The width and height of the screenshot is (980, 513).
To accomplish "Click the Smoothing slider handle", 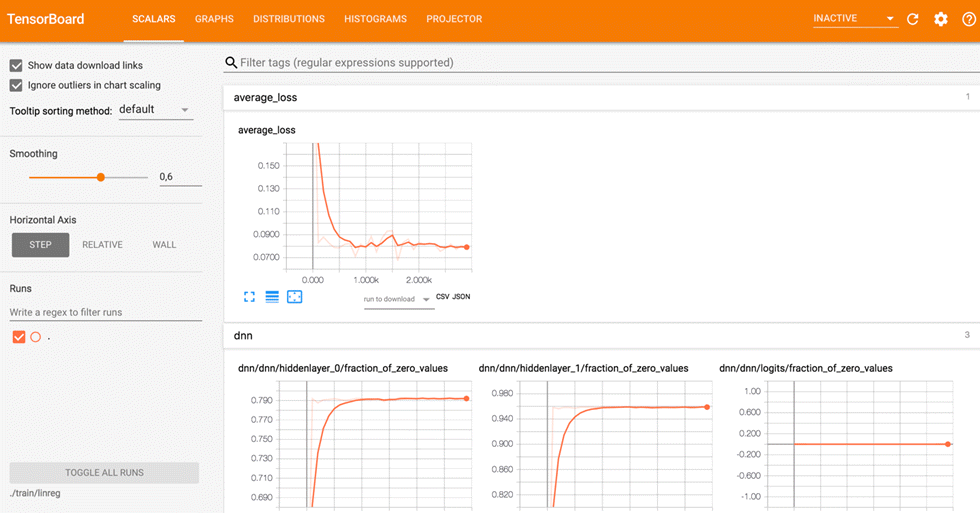I will pos(100,177).
